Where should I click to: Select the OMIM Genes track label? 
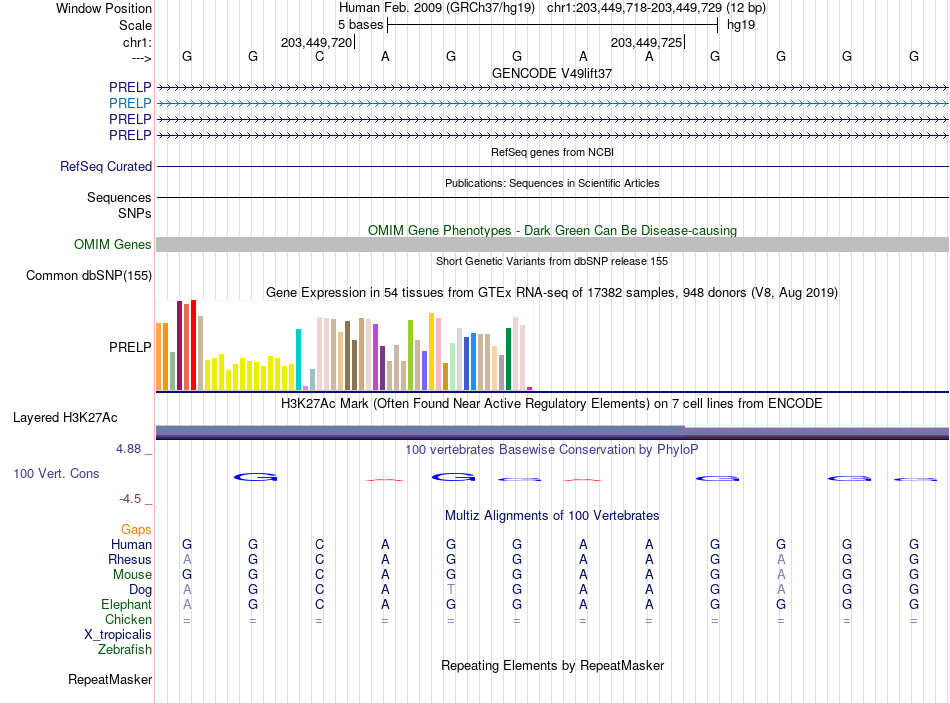tap(112, 244)
